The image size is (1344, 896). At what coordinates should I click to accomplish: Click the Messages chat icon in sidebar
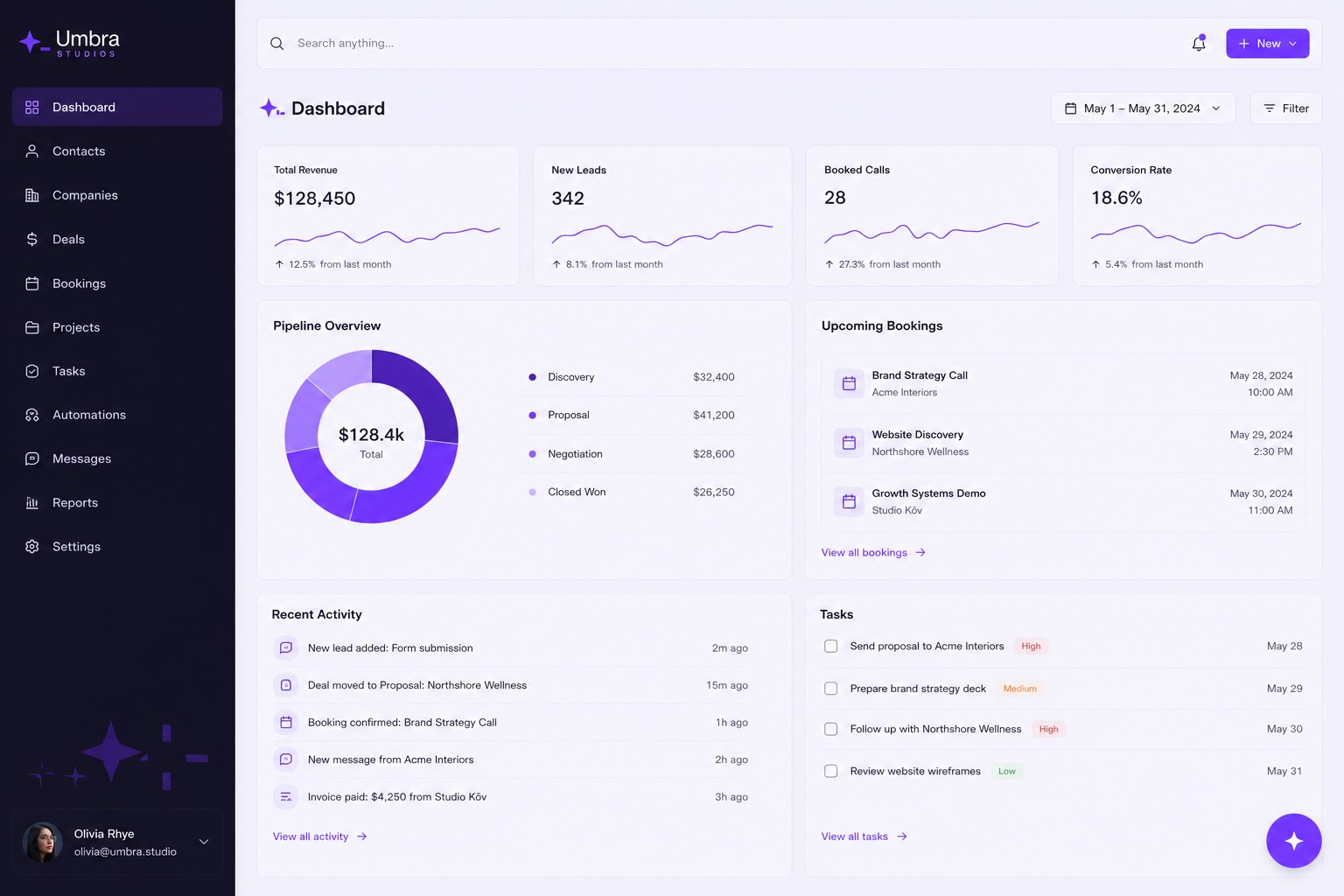click(x=32, y=458)
